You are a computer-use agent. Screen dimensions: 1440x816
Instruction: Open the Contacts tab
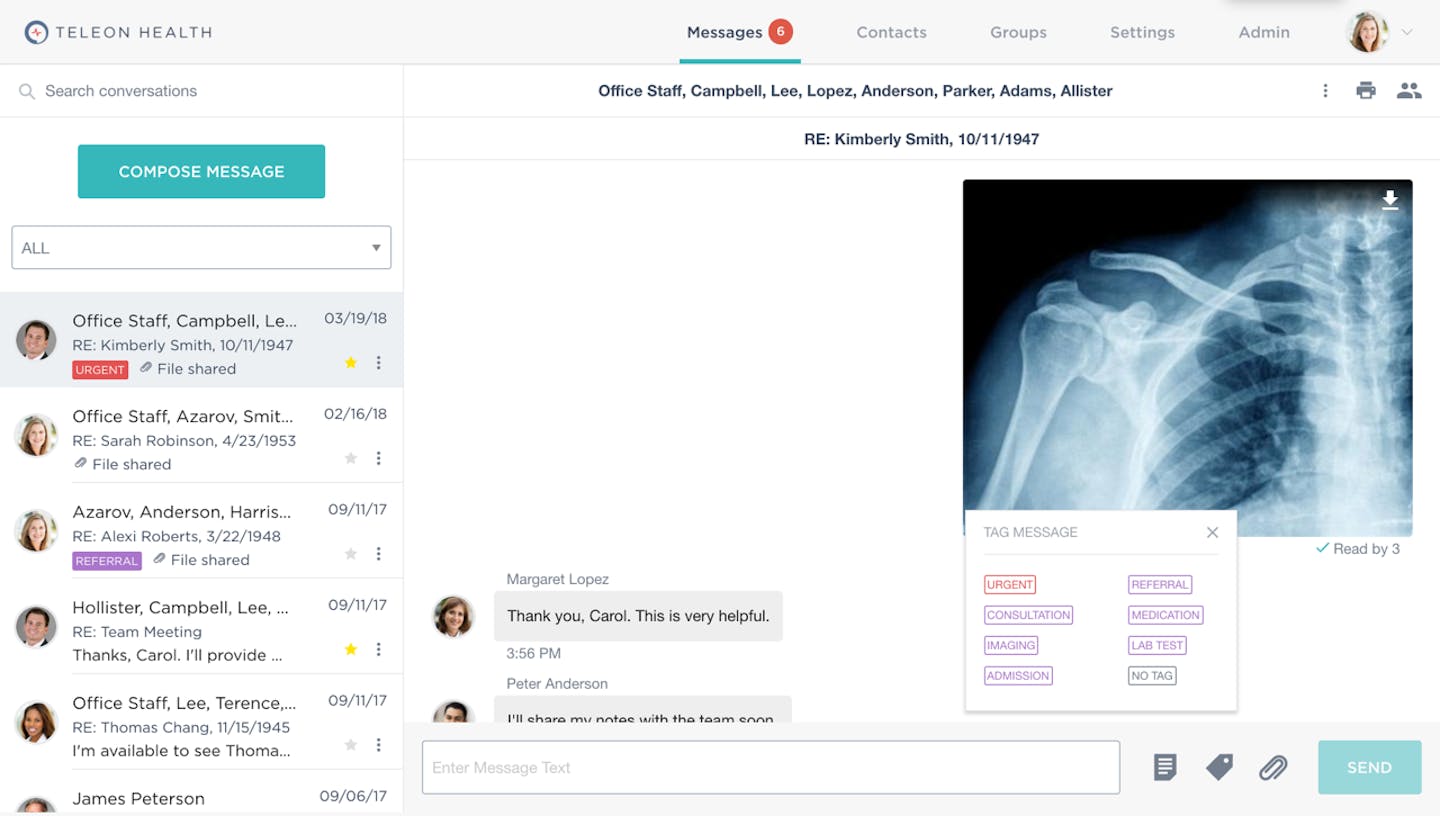tap(891, 32)
